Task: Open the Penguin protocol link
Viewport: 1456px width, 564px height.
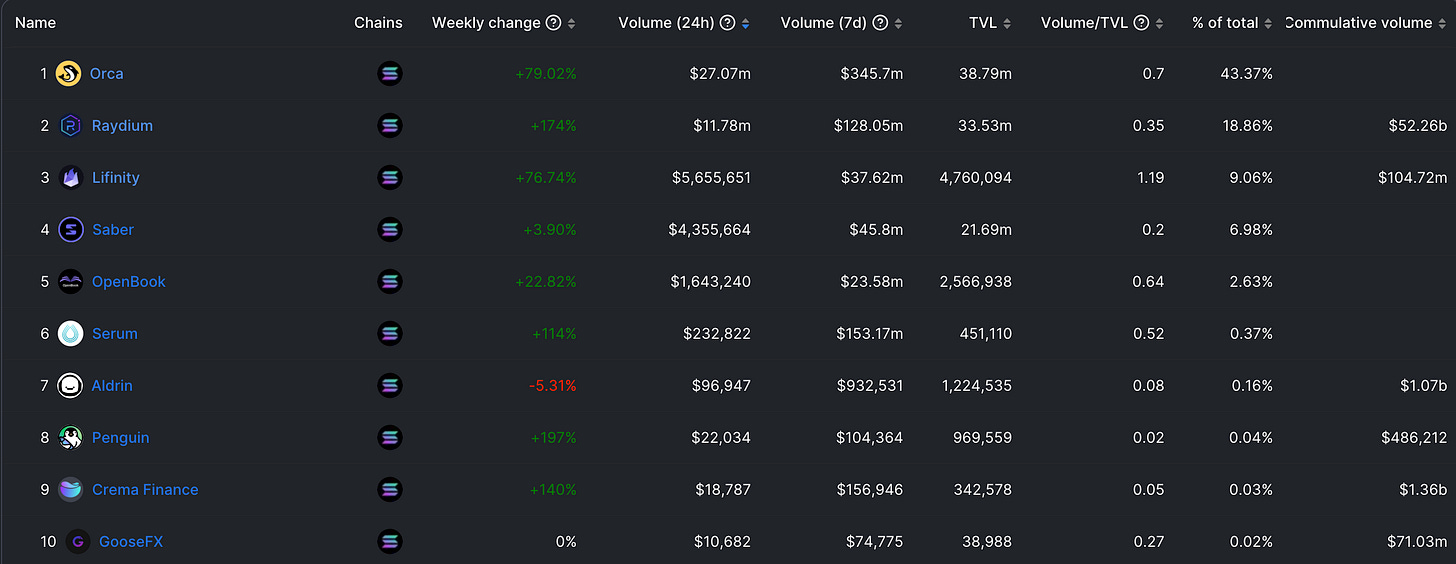Action: click(121, 437)
